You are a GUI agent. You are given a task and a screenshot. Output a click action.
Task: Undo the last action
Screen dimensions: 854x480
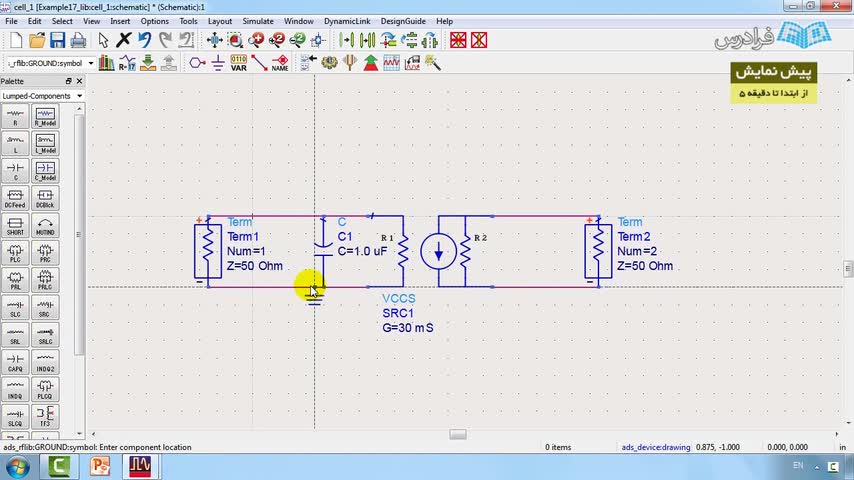tap(144, 40)
